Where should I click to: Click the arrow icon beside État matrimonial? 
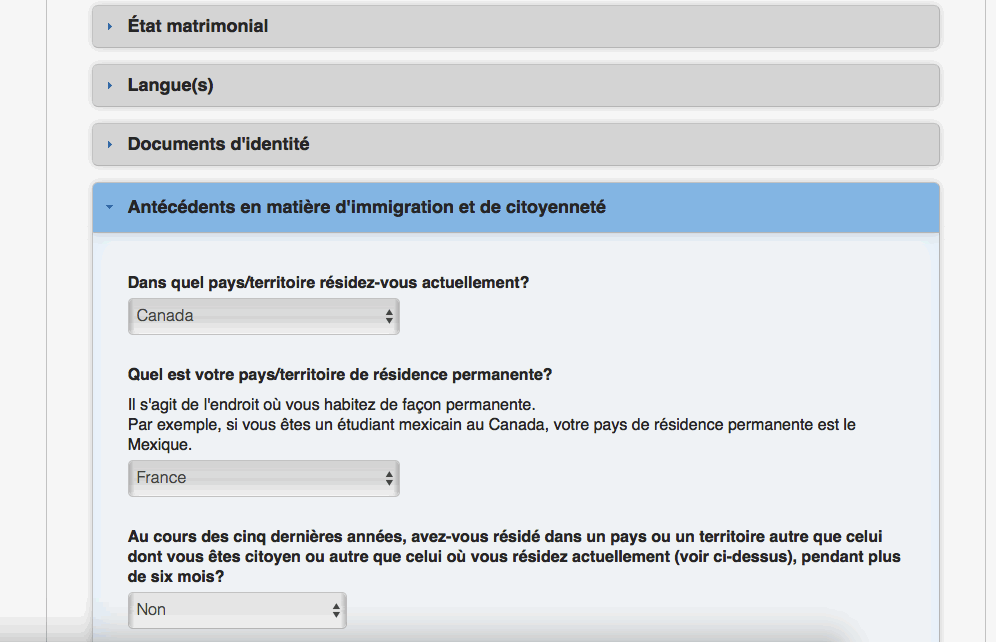pos(110,27)
